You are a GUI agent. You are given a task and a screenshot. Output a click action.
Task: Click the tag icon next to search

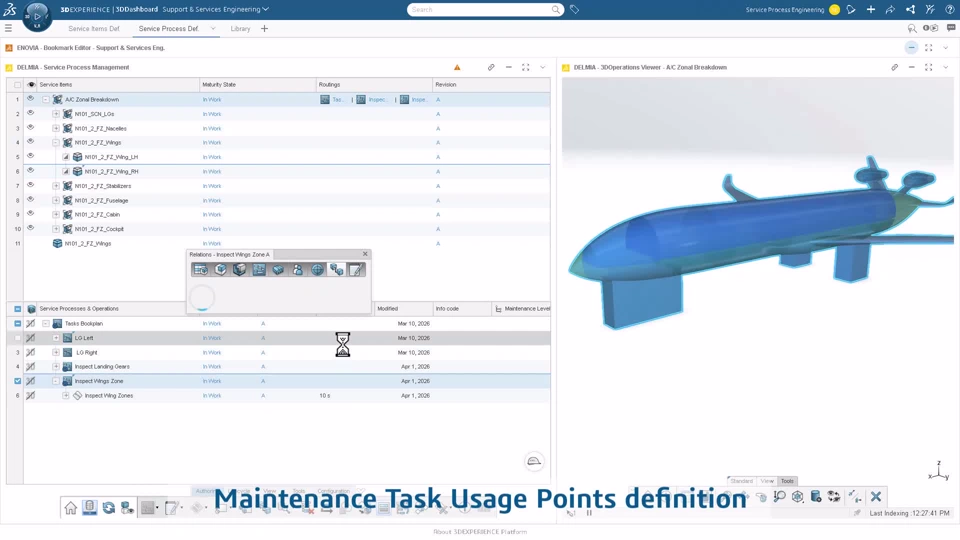(574, 9)
